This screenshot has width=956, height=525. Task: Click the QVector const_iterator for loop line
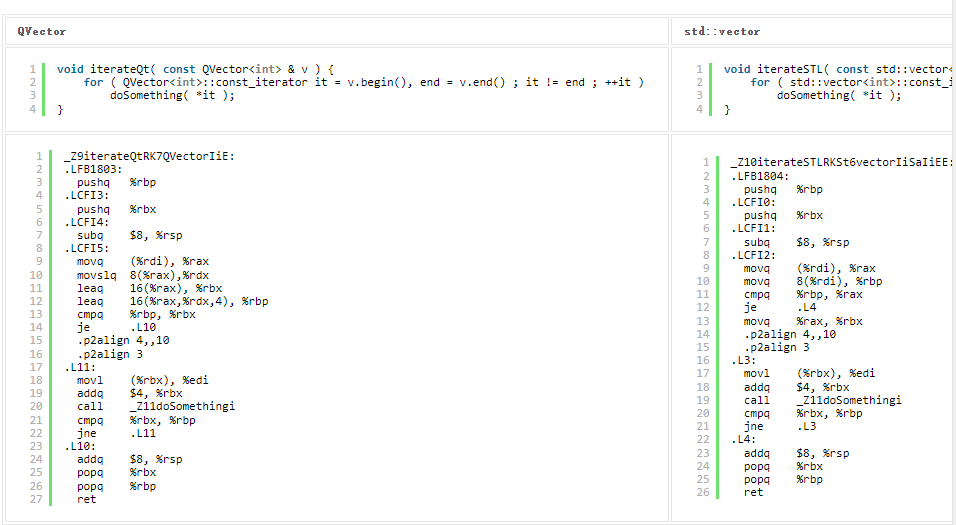click(363, 82)
